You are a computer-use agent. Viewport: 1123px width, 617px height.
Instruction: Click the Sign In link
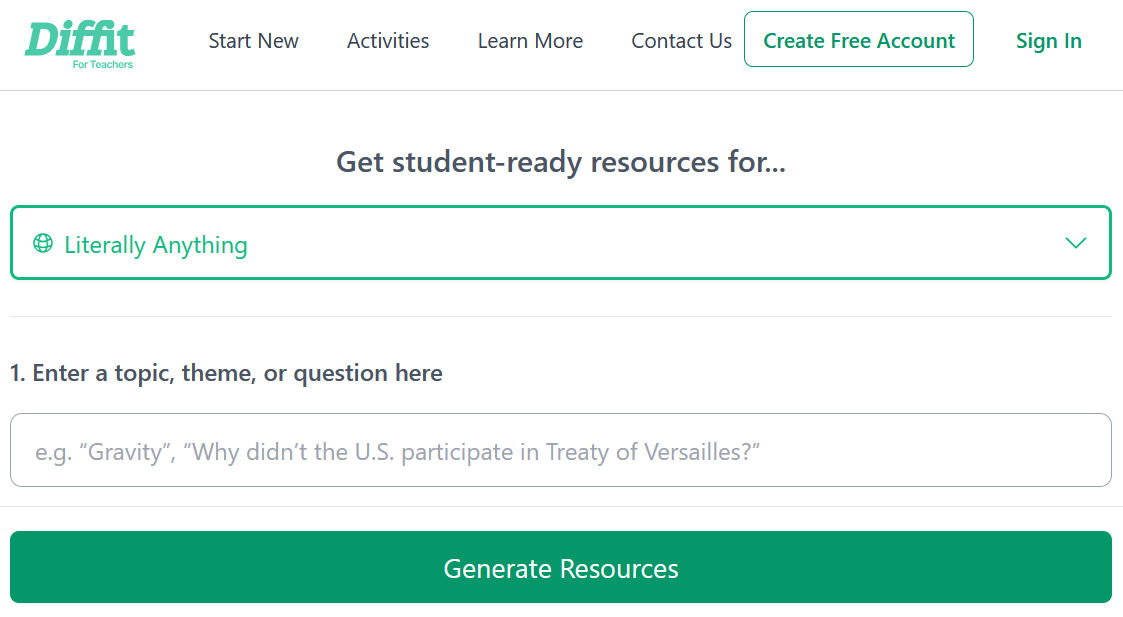coord(1048,41)
